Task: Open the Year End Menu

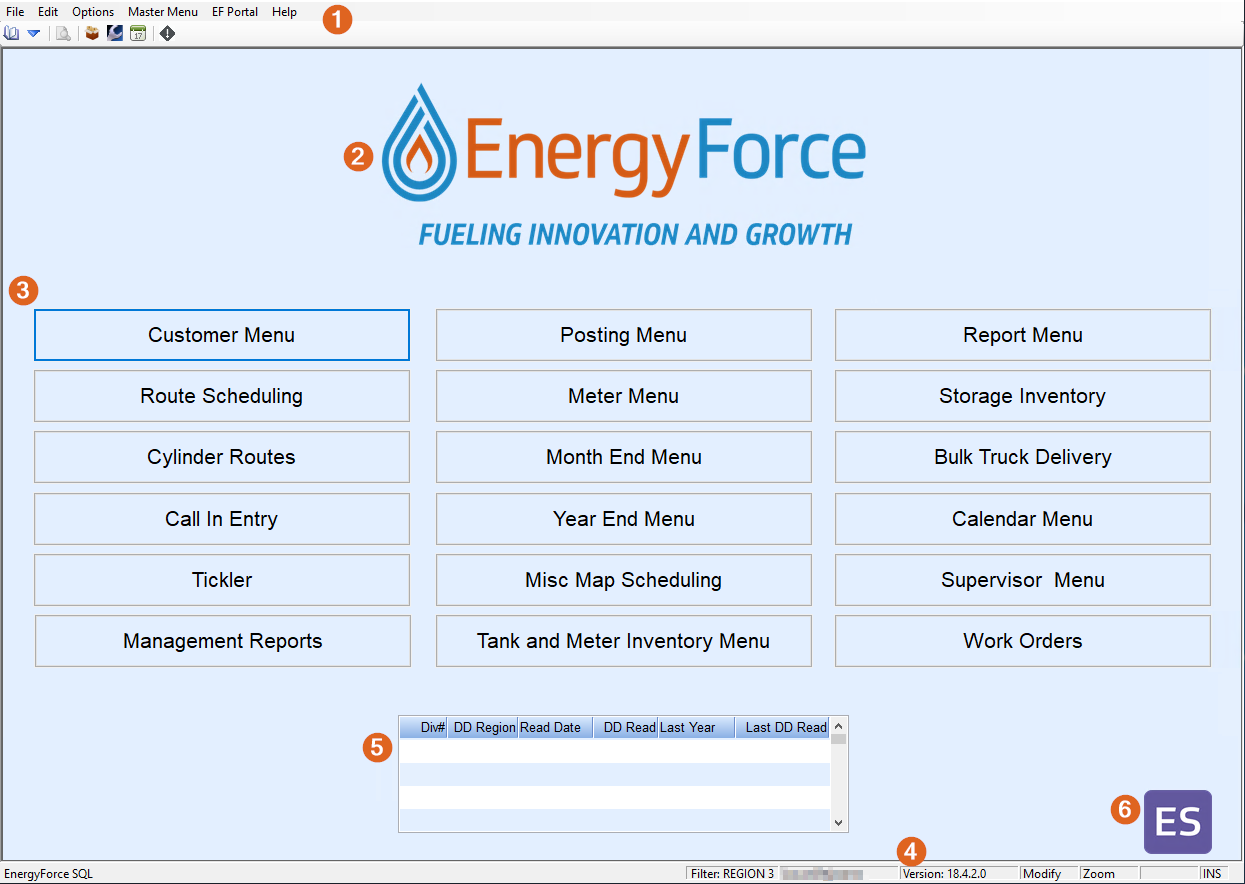Action: pyautogui.click(x=624, y=519)
